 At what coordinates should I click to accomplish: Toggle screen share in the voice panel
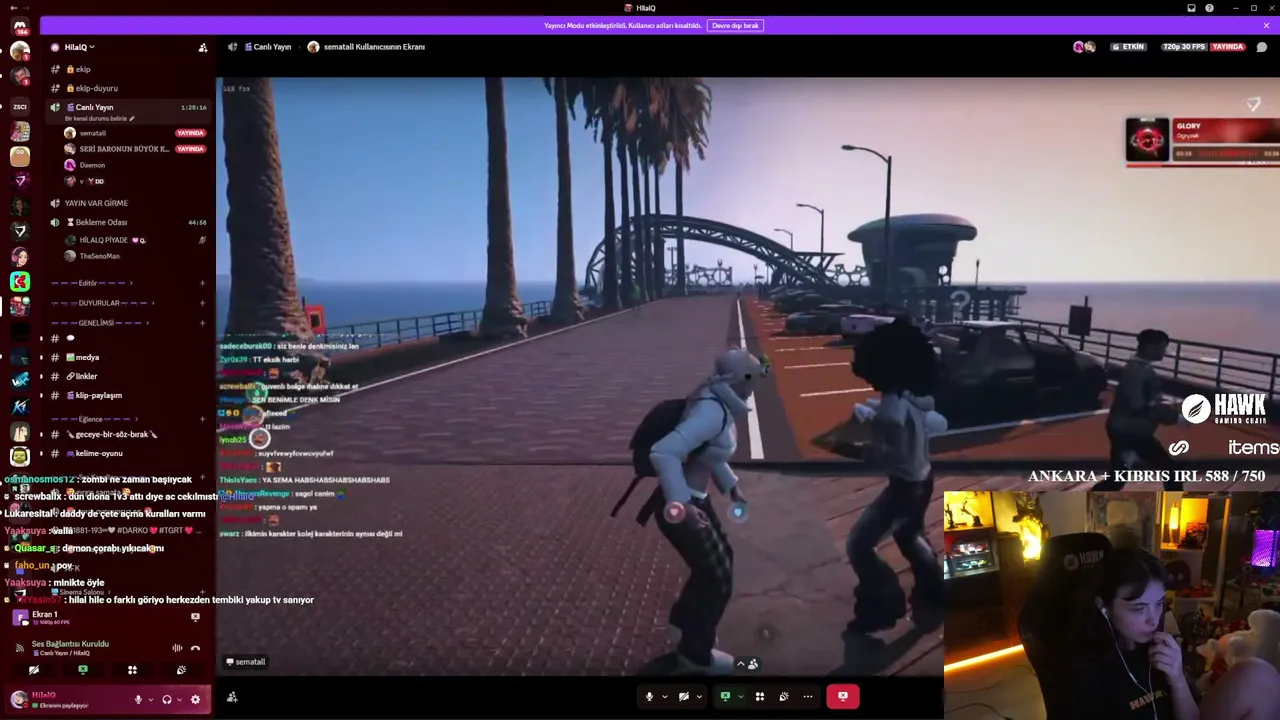(83, 670)
